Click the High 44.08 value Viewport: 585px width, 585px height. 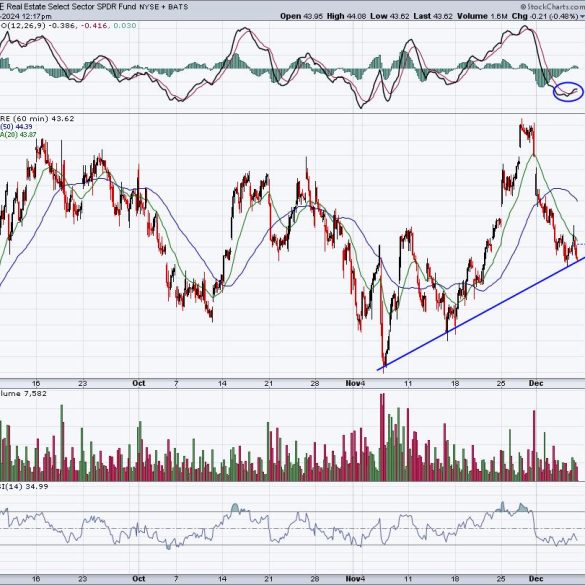(x=347, y=16)
